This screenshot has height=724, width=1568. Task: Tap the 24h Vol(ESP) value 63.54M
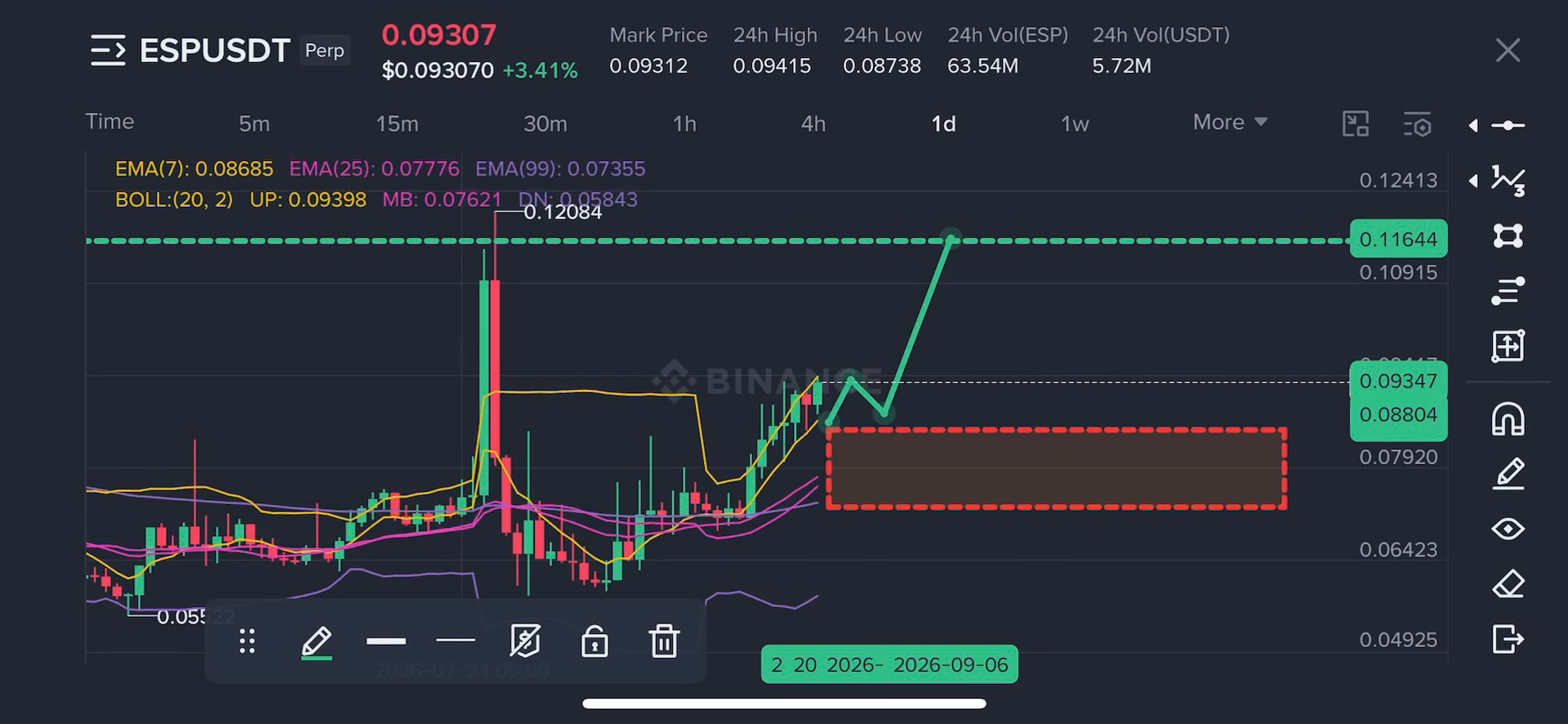click(982, 65)
